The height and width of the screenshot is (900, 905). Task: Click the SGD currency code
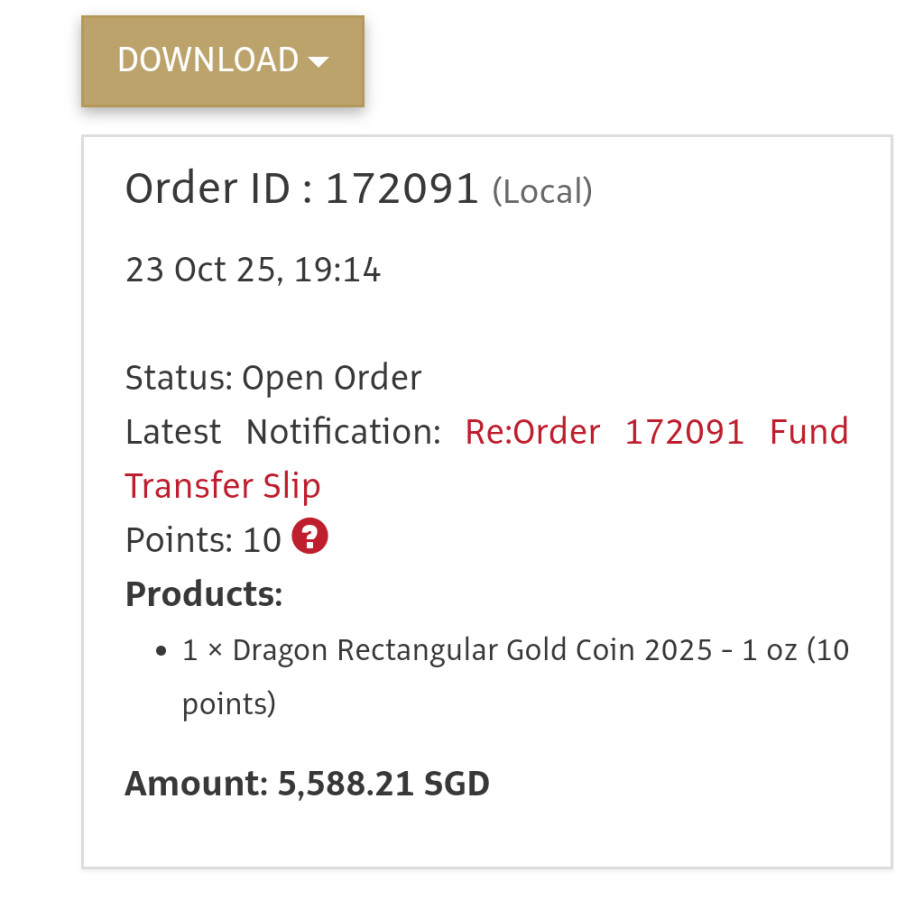457,783
